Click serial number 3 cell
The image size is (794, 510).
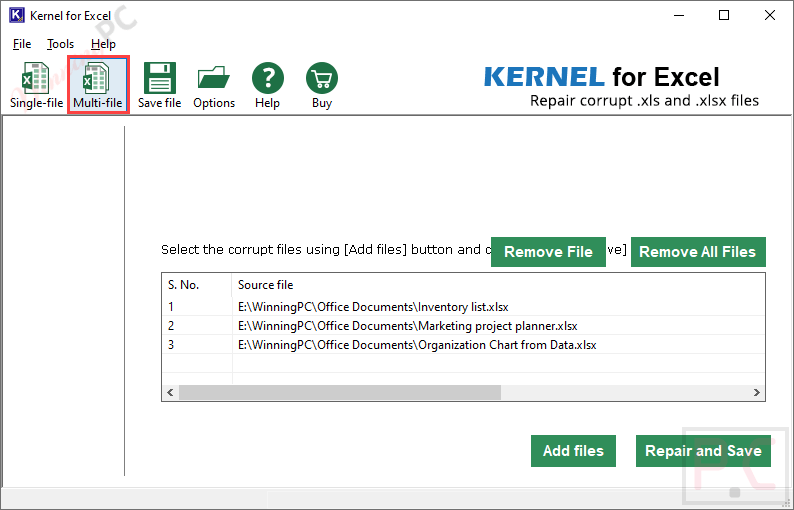[197, 345]
